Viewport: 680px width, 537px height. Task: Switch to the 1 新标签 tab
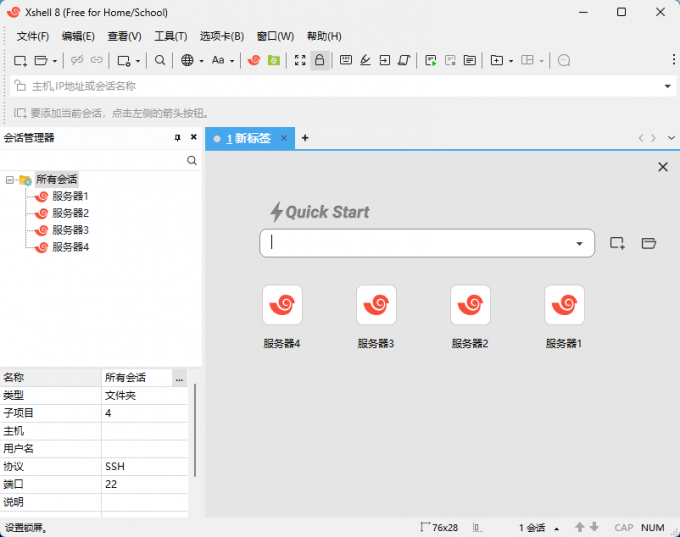(248, 138)
